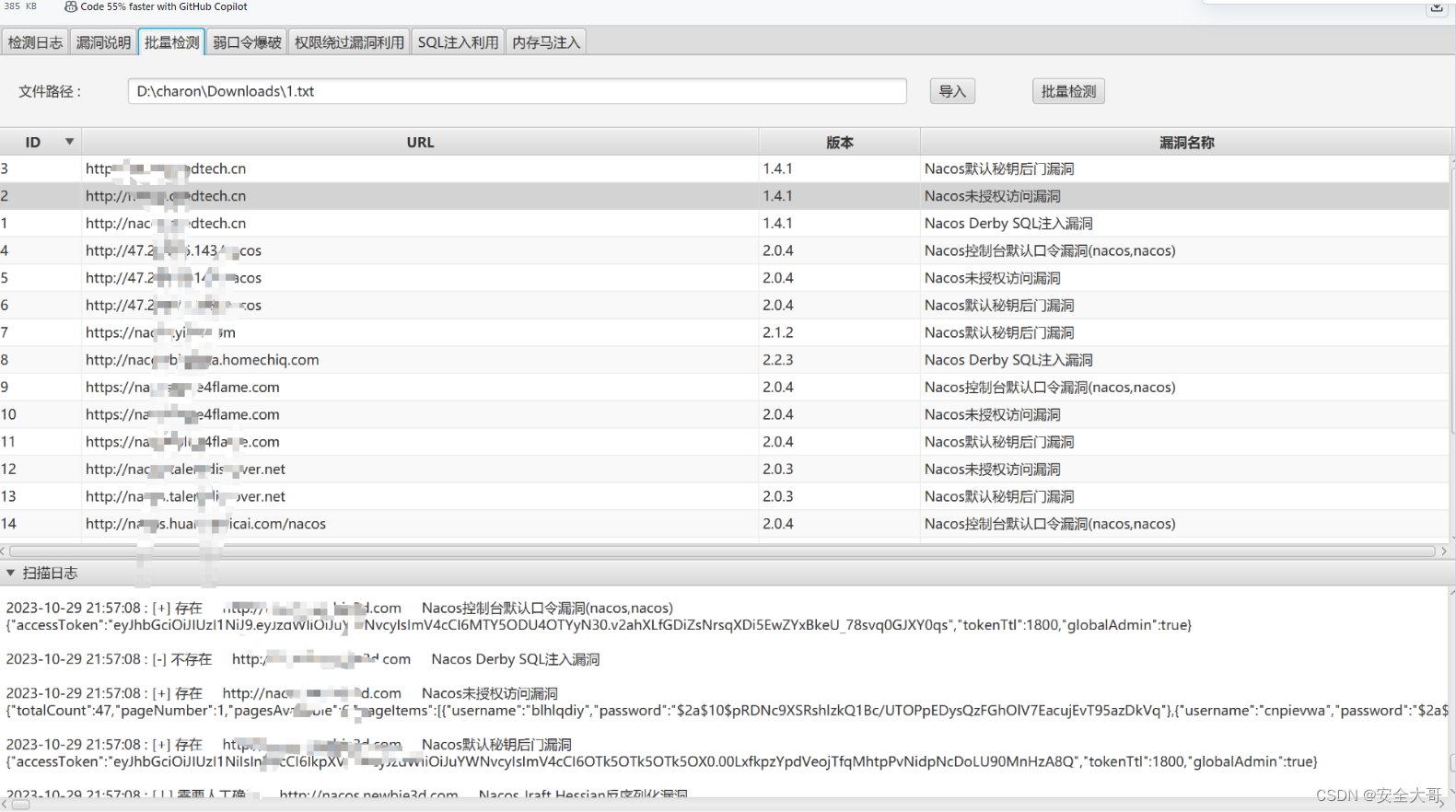
Task: Select the 1.4.1 Nacos默认秘钥后门漏洞 row with ID 3
Action: click(x=725, y=168)
